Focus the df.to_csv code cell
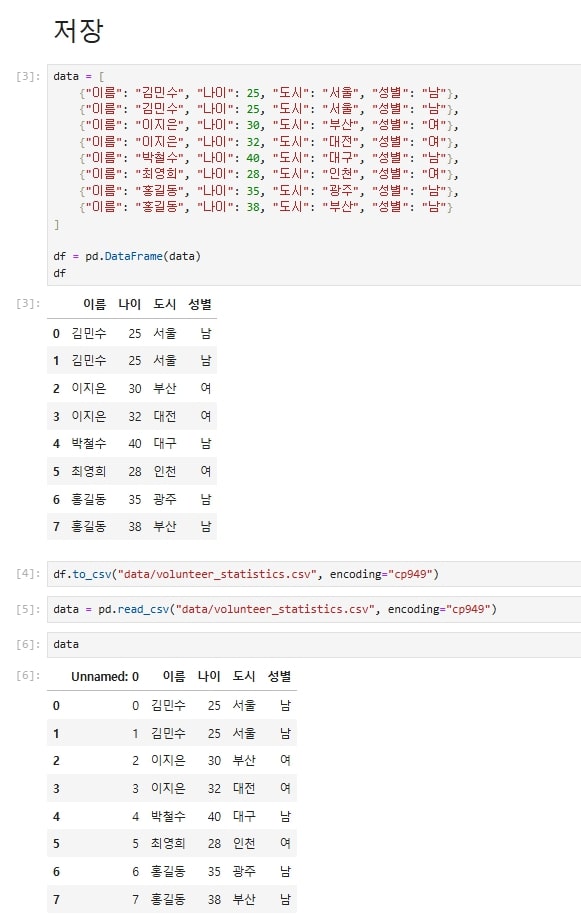The width and height of the screenshot is (581, 922). (314, 574)
